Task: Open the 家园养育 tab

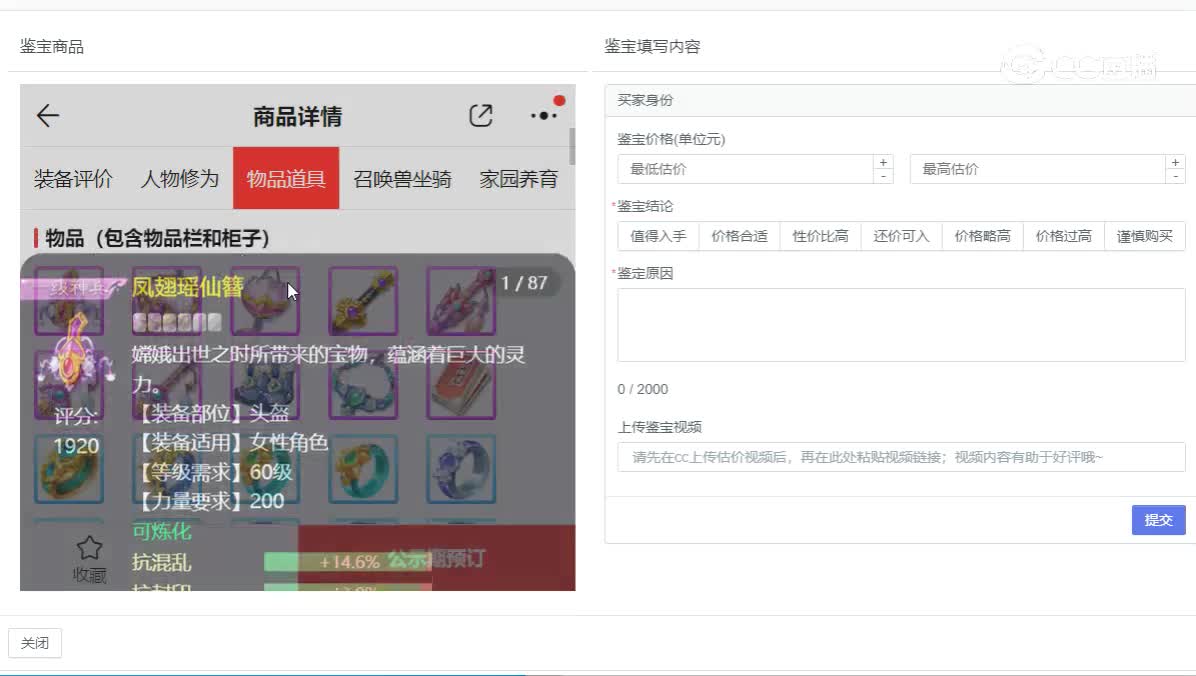Action: click(519, 179)
